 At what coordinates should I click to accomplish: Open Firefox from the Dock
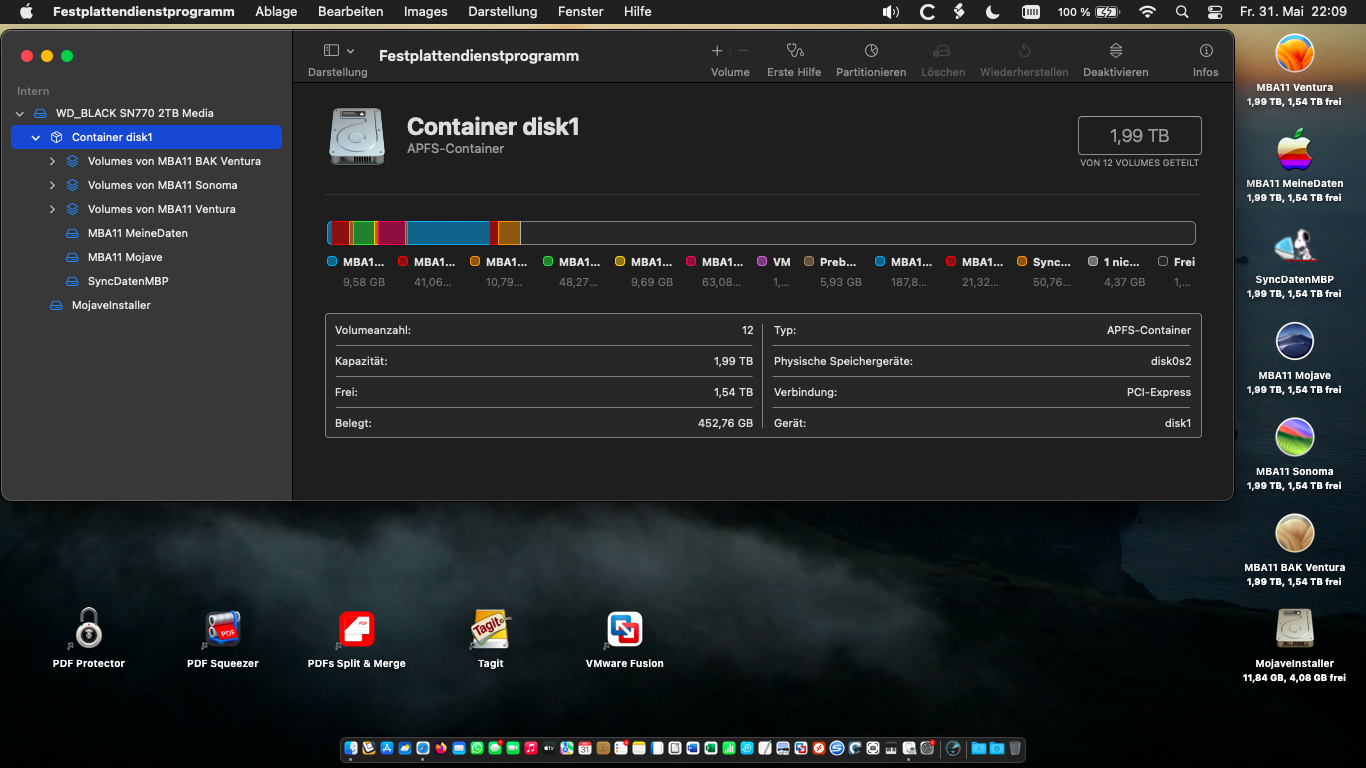[441, 748]
